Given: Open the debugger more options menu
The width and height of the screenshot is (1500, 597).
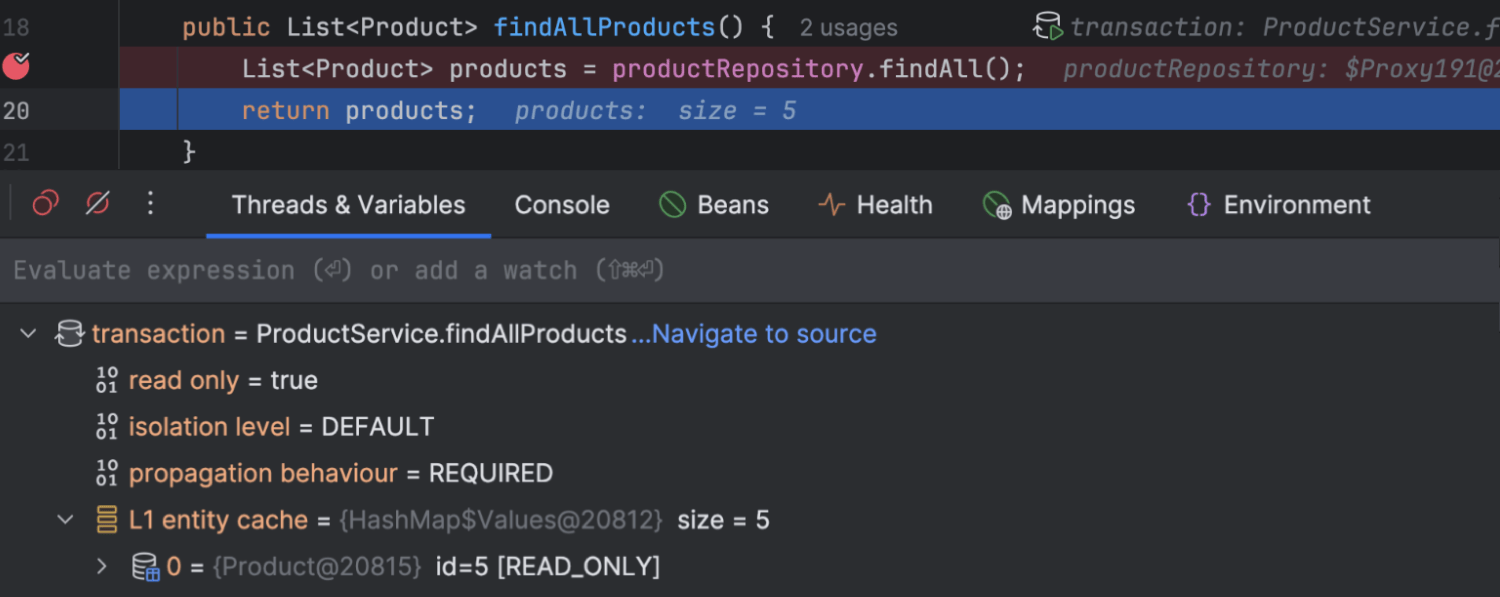Looking at the screenshot, I should click(x=150, y=204).
